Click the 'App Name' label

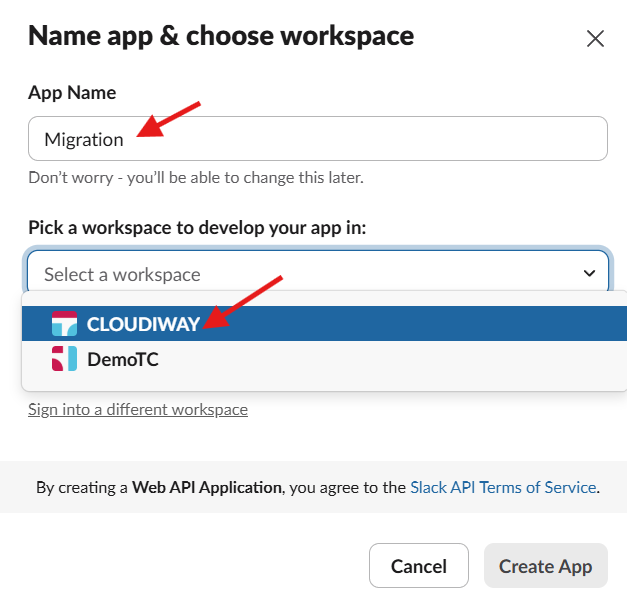click(x=72, y=93)
